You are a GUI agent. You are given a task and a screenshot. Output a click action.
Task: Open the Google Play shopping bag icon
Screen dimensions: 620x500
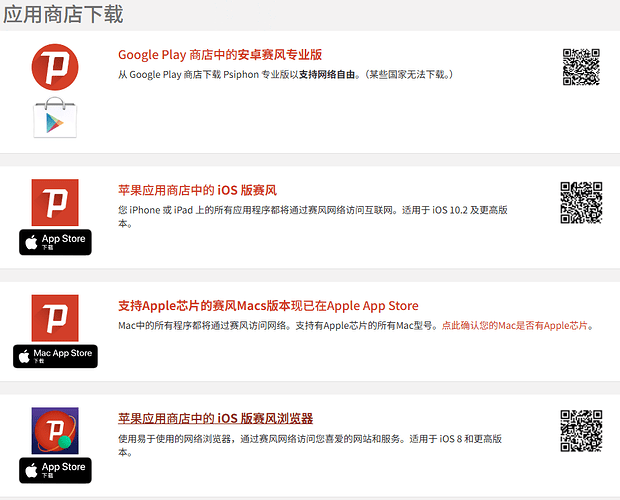(55, 118)
